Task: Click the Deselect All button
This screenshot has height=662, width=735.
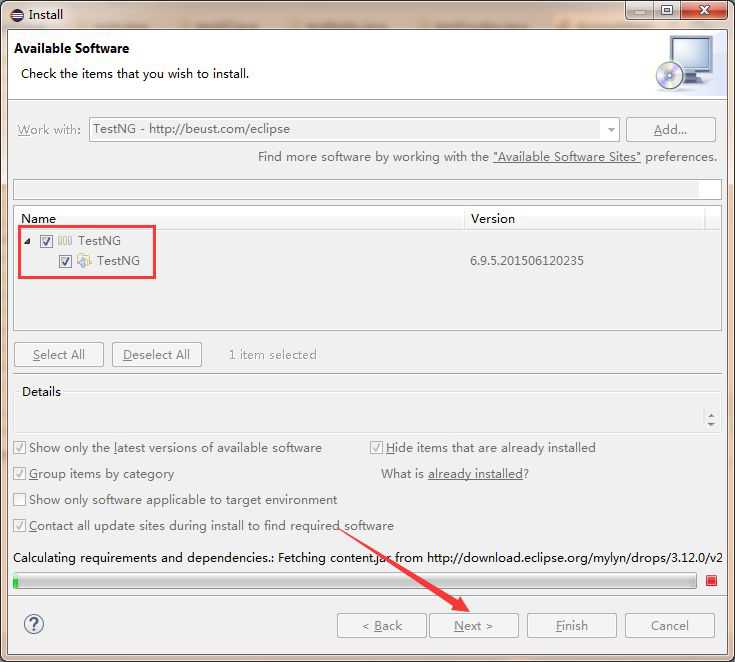Action: [157, 354]
